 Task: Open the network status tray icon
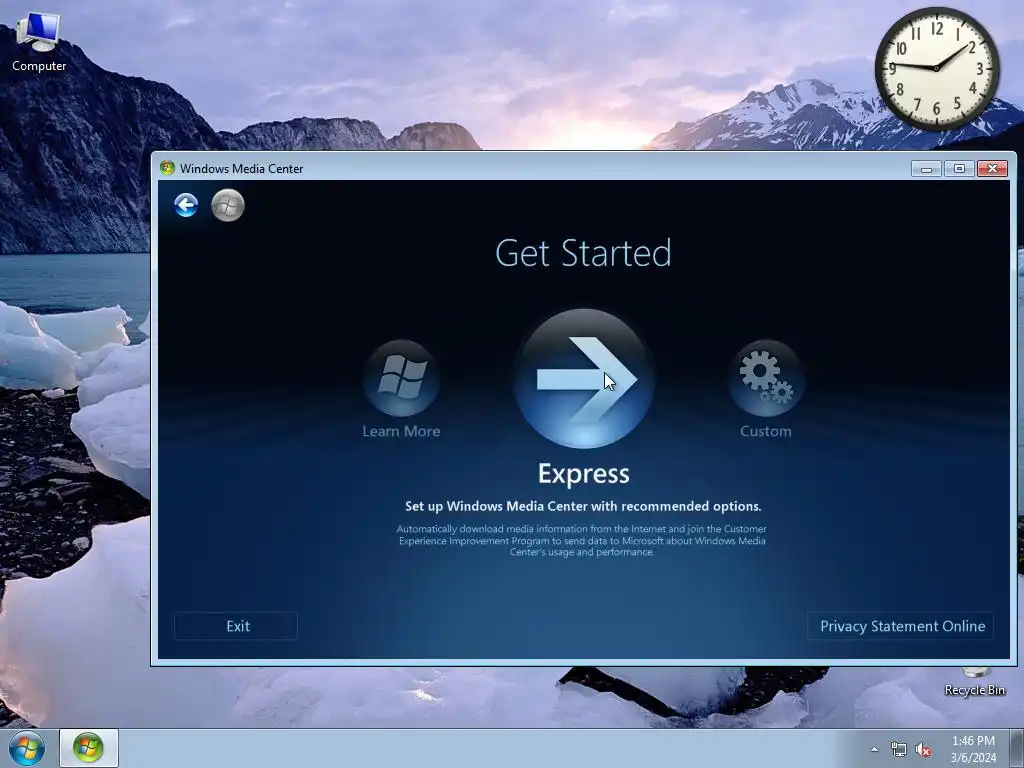(899, 749)
